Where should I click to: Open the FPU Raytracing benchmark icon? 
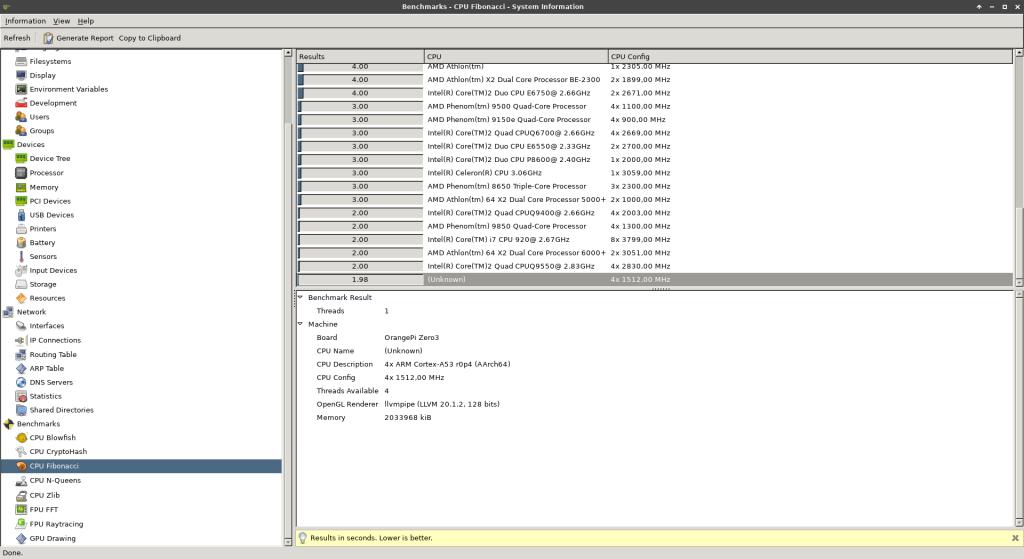21,524
